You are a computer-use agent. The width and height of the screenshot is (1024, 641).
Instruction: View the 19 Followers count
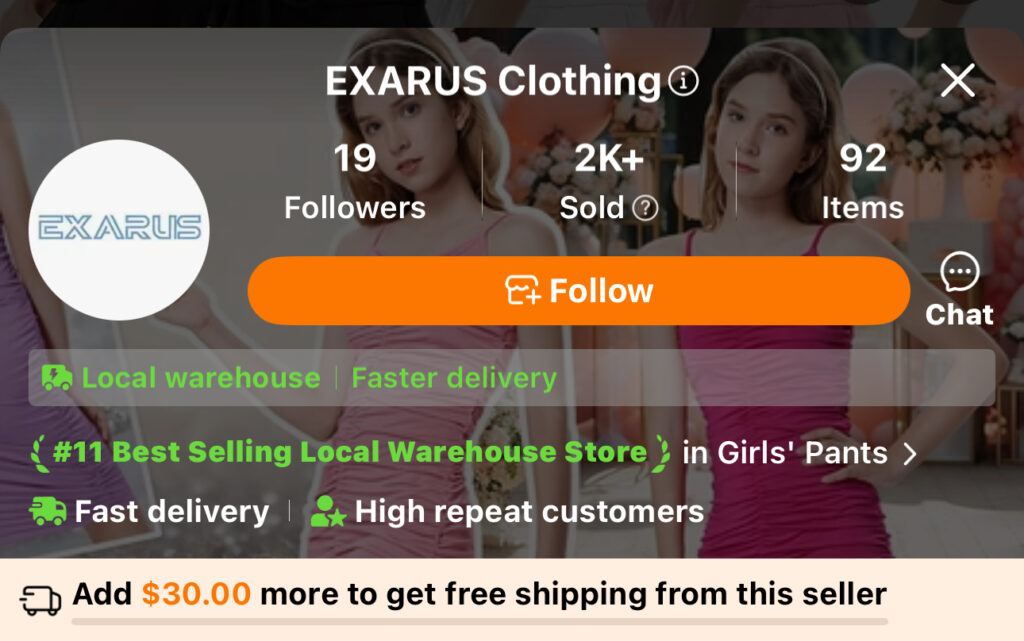click(x=355, y=181)
